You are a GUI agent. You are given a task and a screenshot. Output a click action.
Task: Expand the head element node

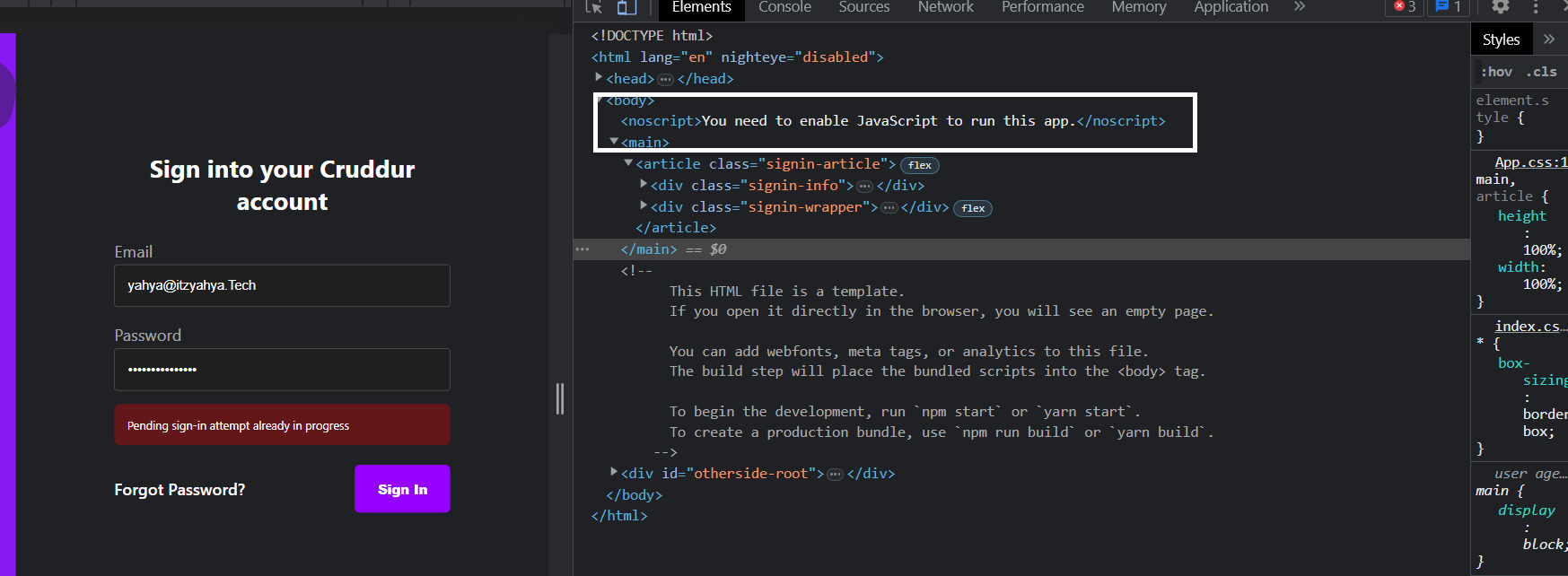tap(599, 78)
